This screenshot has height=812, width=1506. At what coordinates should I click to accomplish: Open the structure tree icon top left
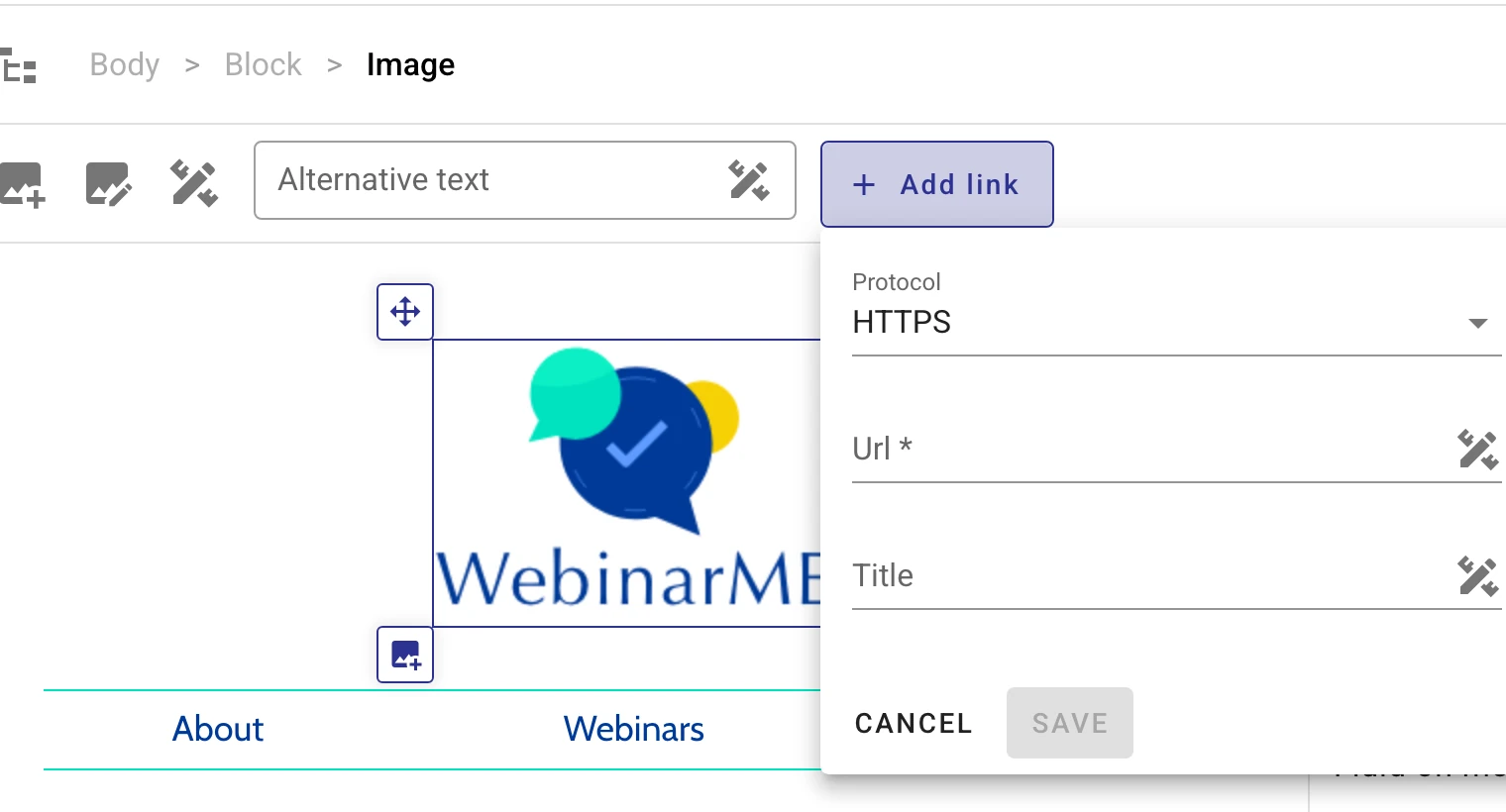(18, 64)
